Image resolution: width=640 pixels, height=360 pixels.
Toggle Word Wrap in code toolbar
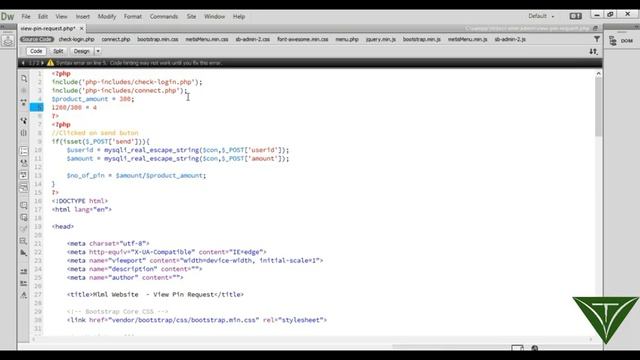(24, 175)
